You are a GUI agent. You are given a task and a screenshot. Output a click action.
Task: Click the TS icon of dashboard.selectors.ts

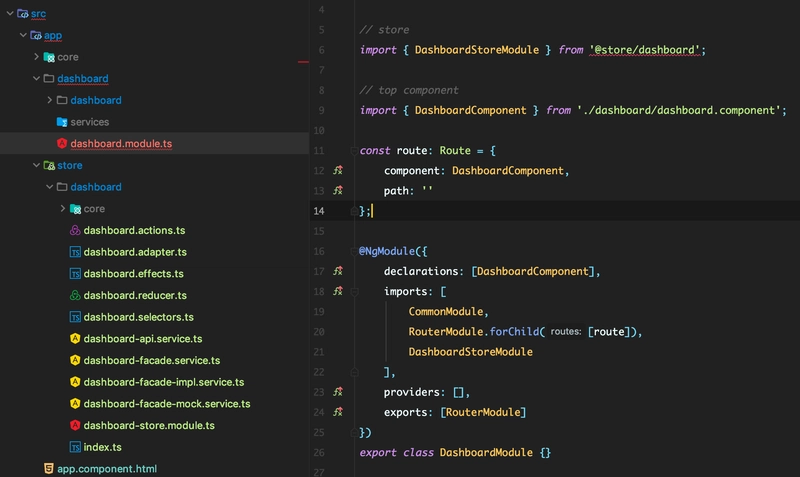75,317
